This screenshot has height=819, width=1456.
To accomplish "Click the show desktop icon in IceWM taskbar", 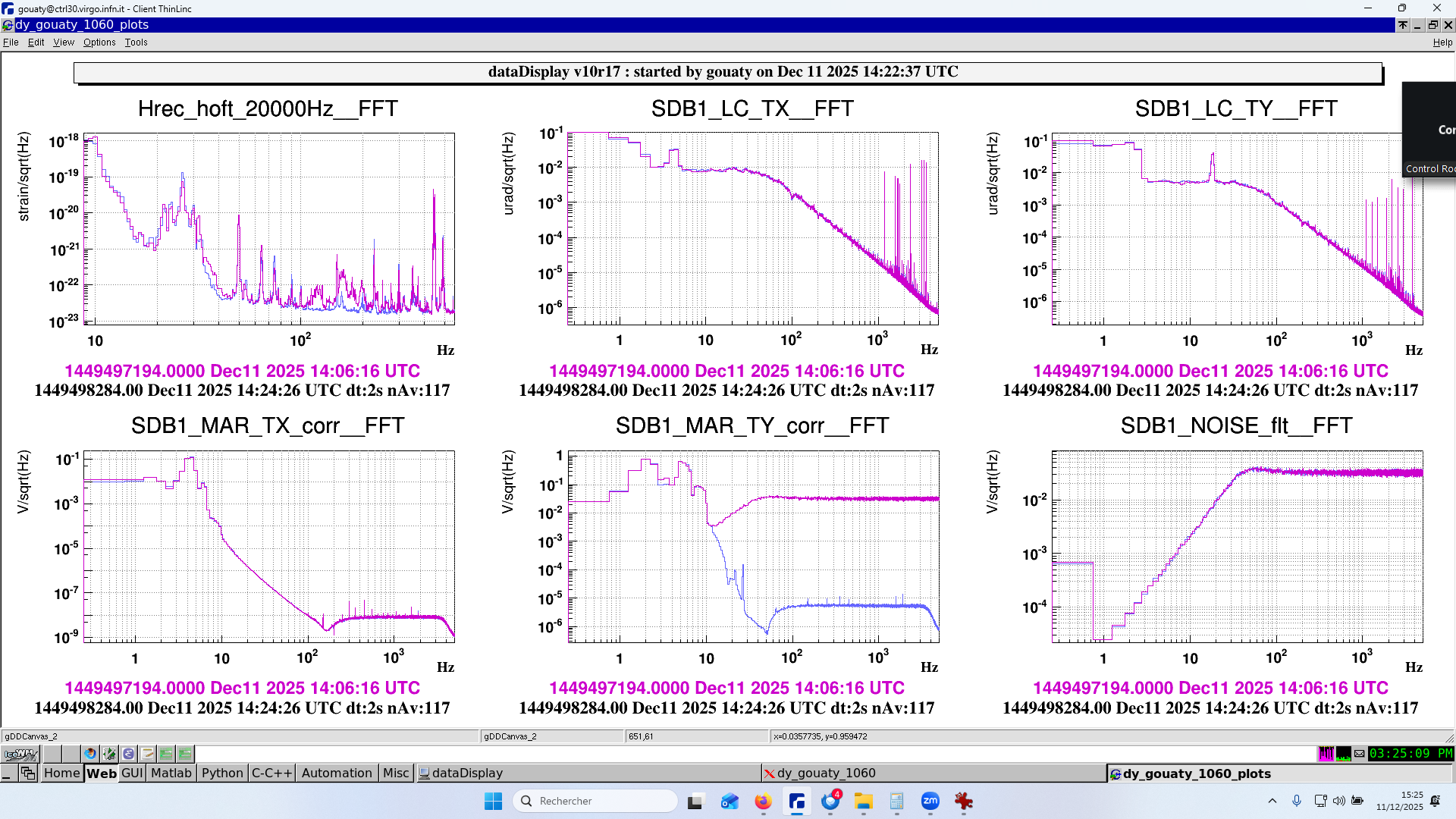I will pyautogui.click(x=8, y=773).
